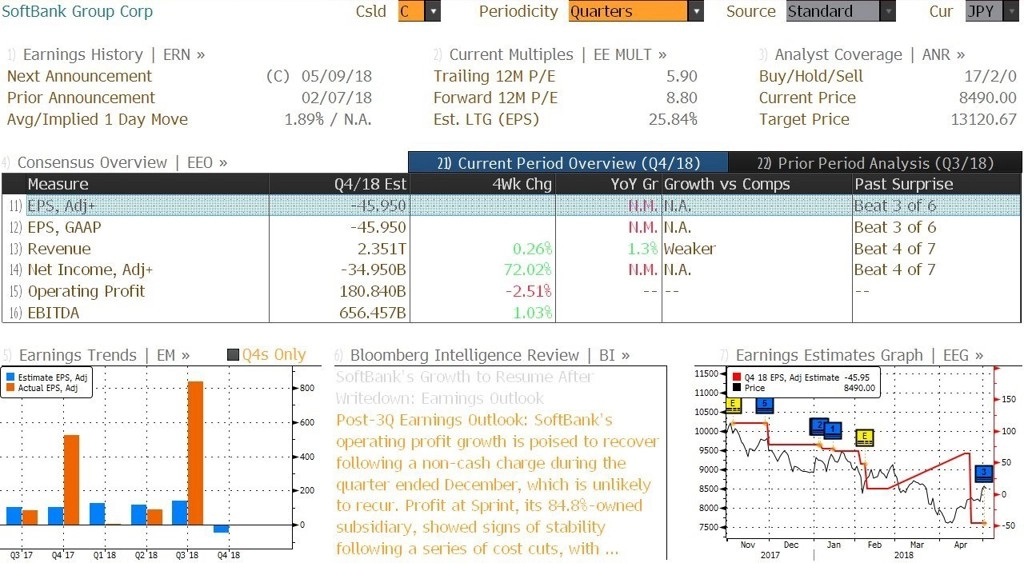The height and width of the screenshot is (563, 1024).
Task: Click blue Estimate EPS, Adj legend swatch
Action: click(x=10, y=378)
